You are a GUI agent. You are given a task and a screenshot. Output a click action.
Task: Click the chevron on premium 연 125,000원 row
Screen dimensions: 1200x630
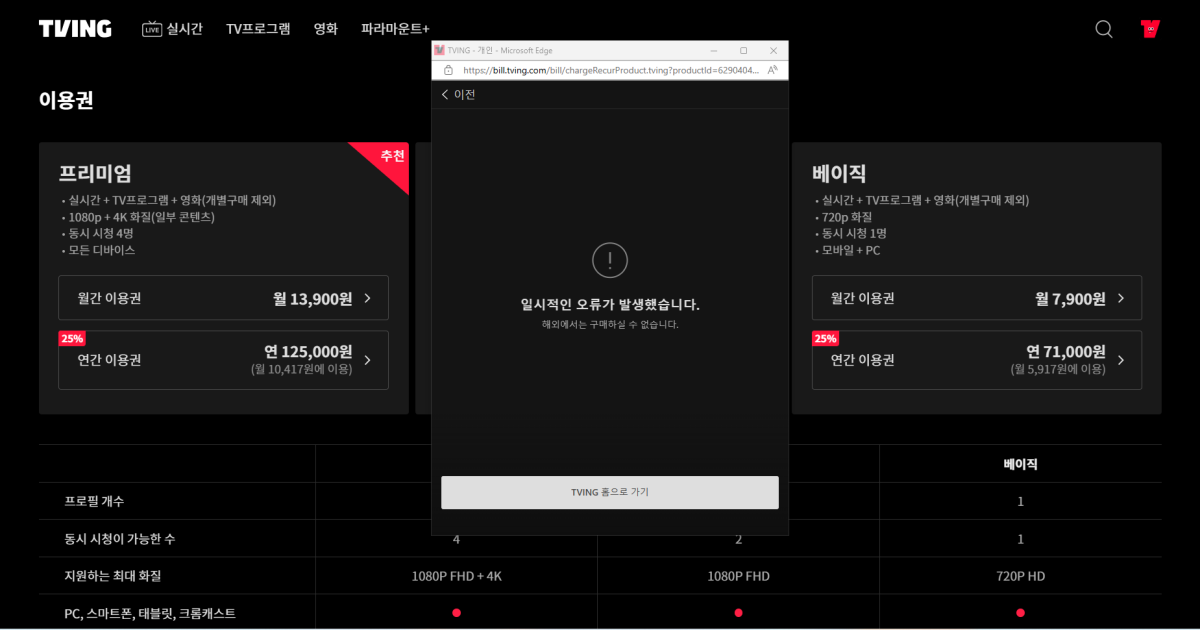(x=368, y=360)
